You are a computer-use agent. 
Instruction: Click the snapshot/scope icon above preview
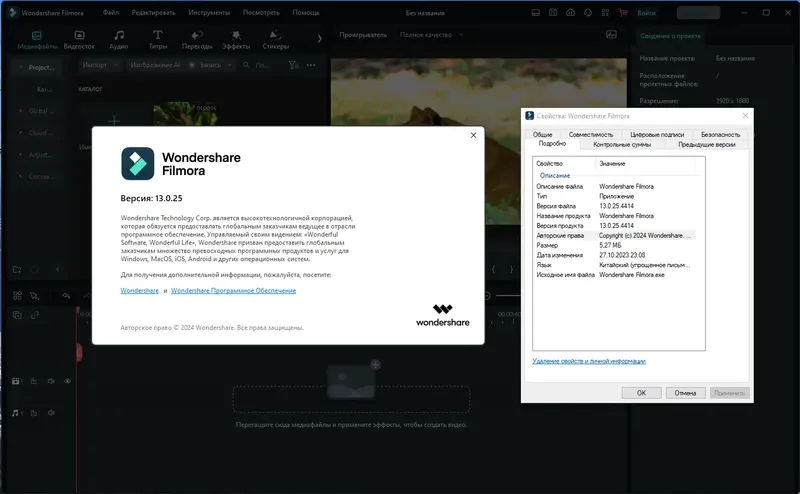pyautogui.click(x=611, y=34)
